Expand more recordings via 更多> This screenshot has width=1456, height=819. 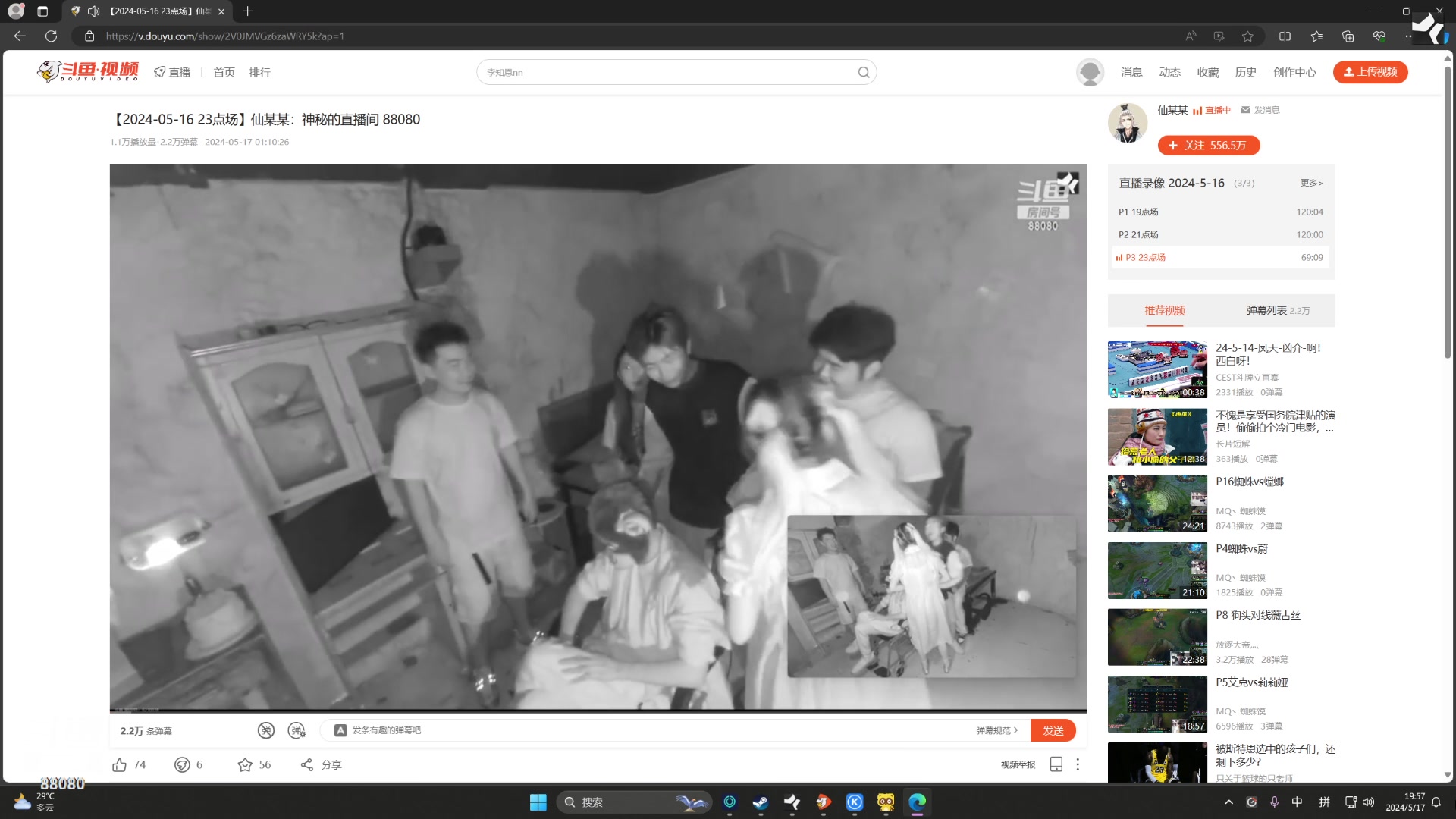pyautogui.click(x=1311, y=183)
